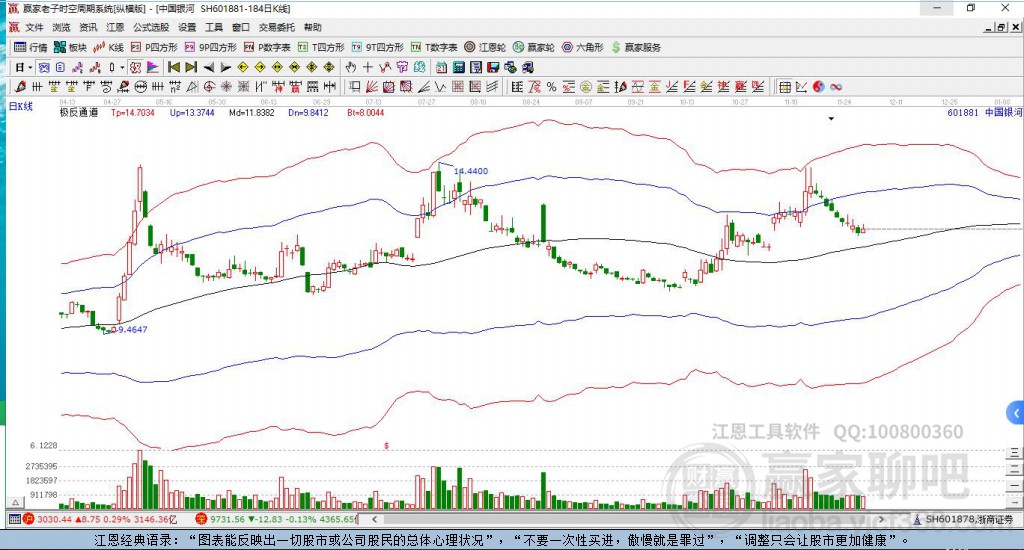Image resolution: width=1024 pixels, height=550 pixels.
Task: Click the Tp=14.7034 value
Action: point(133,112)
